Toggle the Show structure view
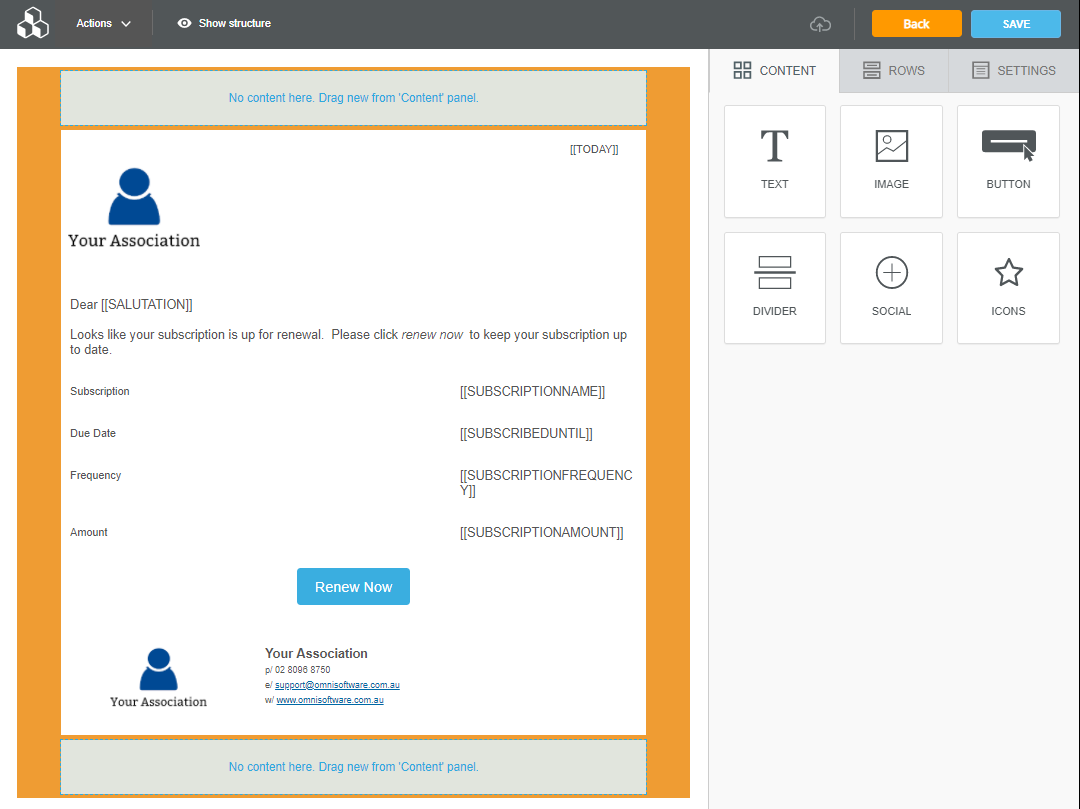The image size is (1080, 809). (224, 22)
